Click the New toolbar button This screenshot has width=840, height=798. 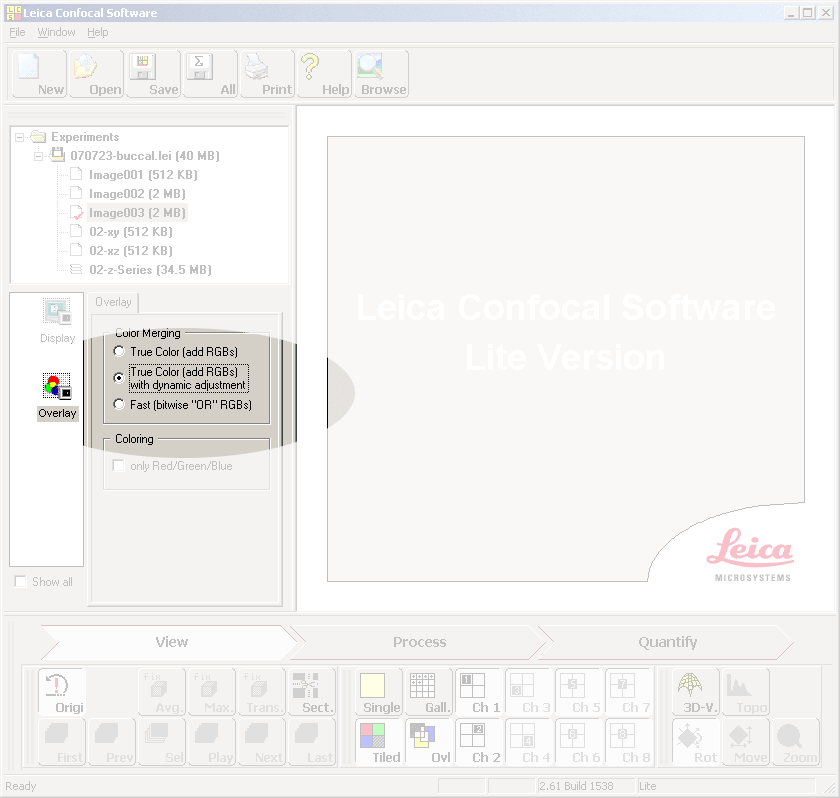(39, 74)
